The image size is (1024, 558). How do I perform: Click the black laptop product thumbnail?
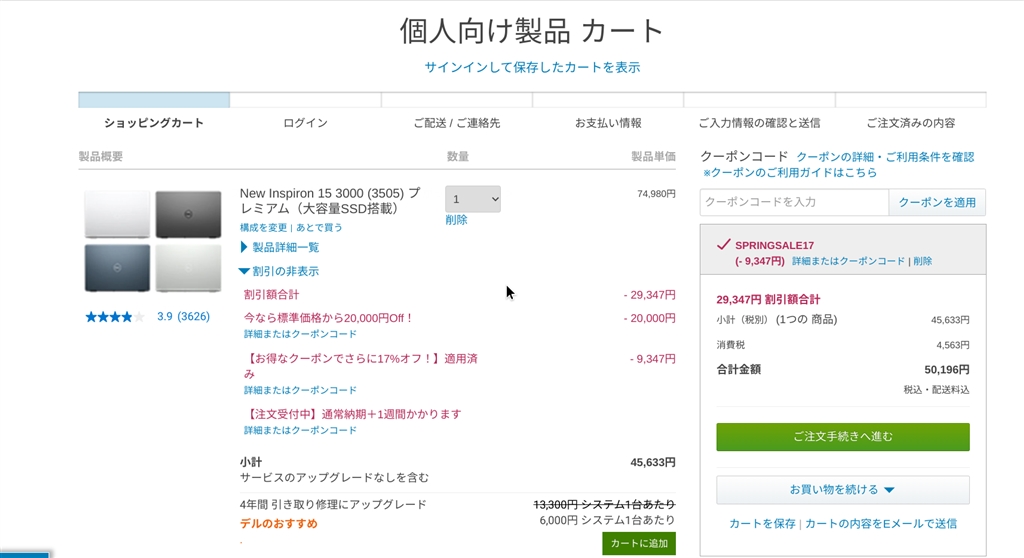pyautogui.click(x=188, y=214)
